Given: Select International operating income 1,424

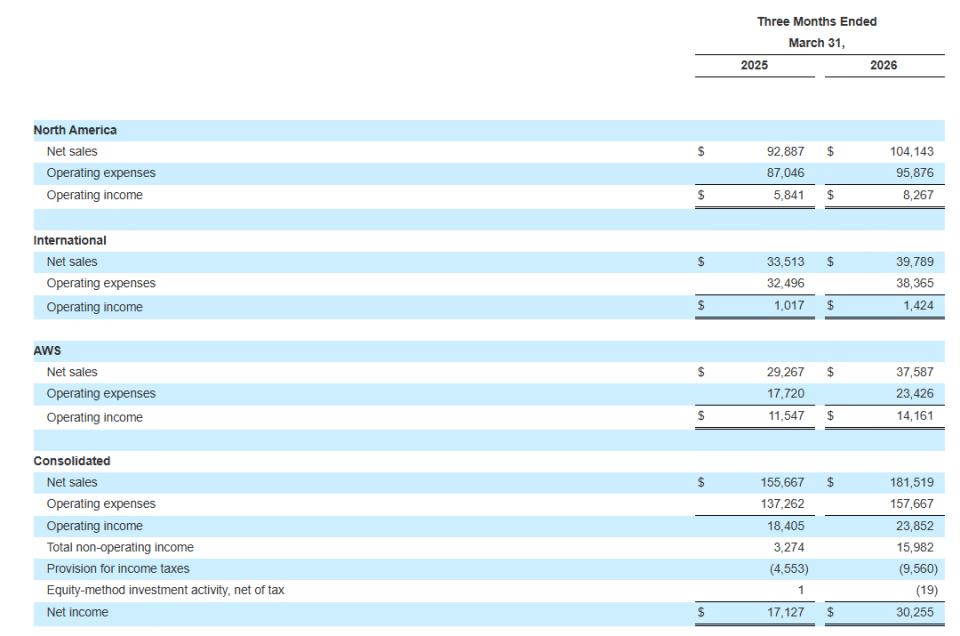Looking at the screenshot, I should pos(918,305).
